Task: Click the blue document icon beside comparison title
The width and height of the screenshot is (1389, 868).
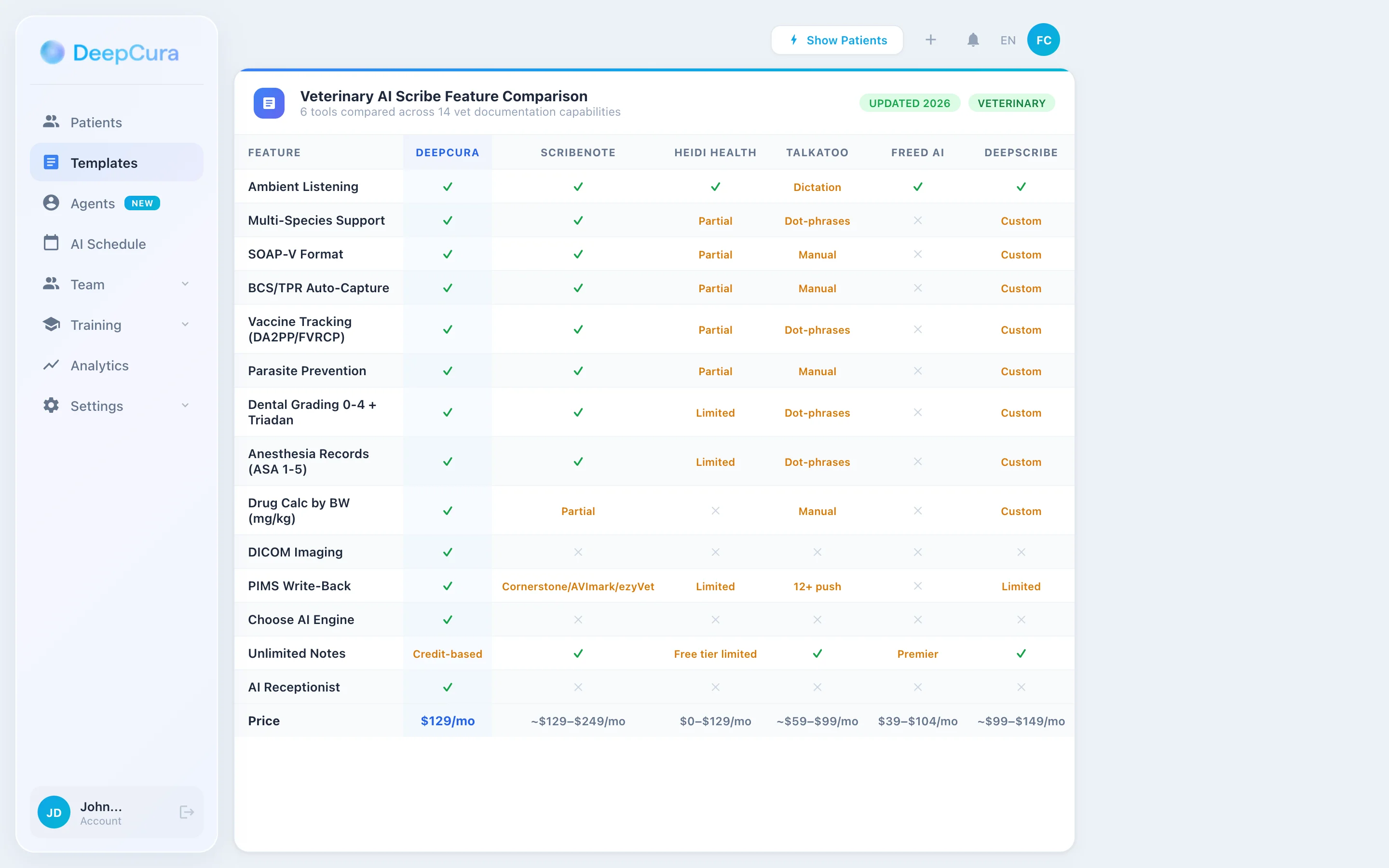Action: 269,103
